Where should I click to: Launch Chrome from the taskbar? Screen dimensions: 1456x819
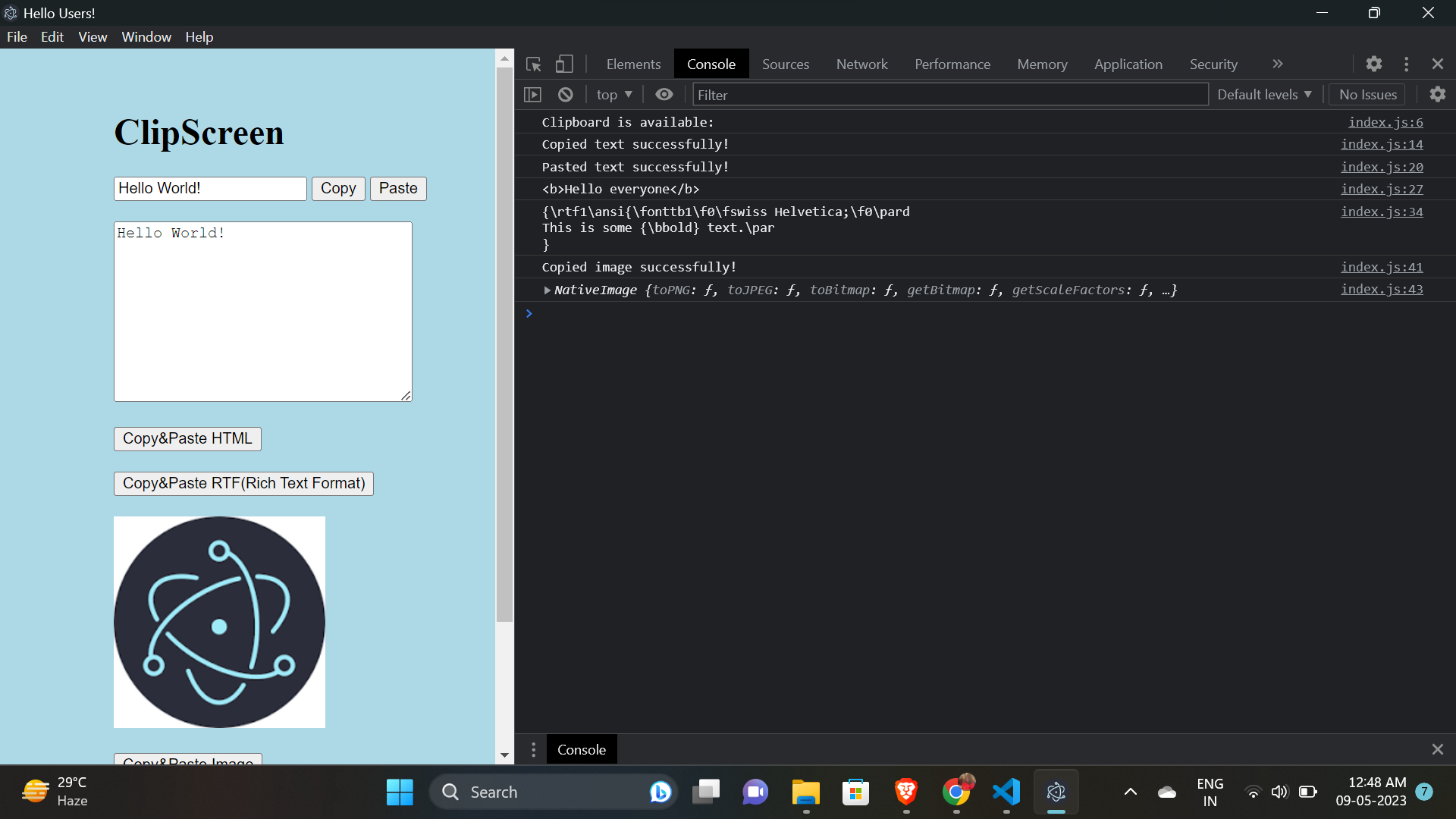point(957,791)
